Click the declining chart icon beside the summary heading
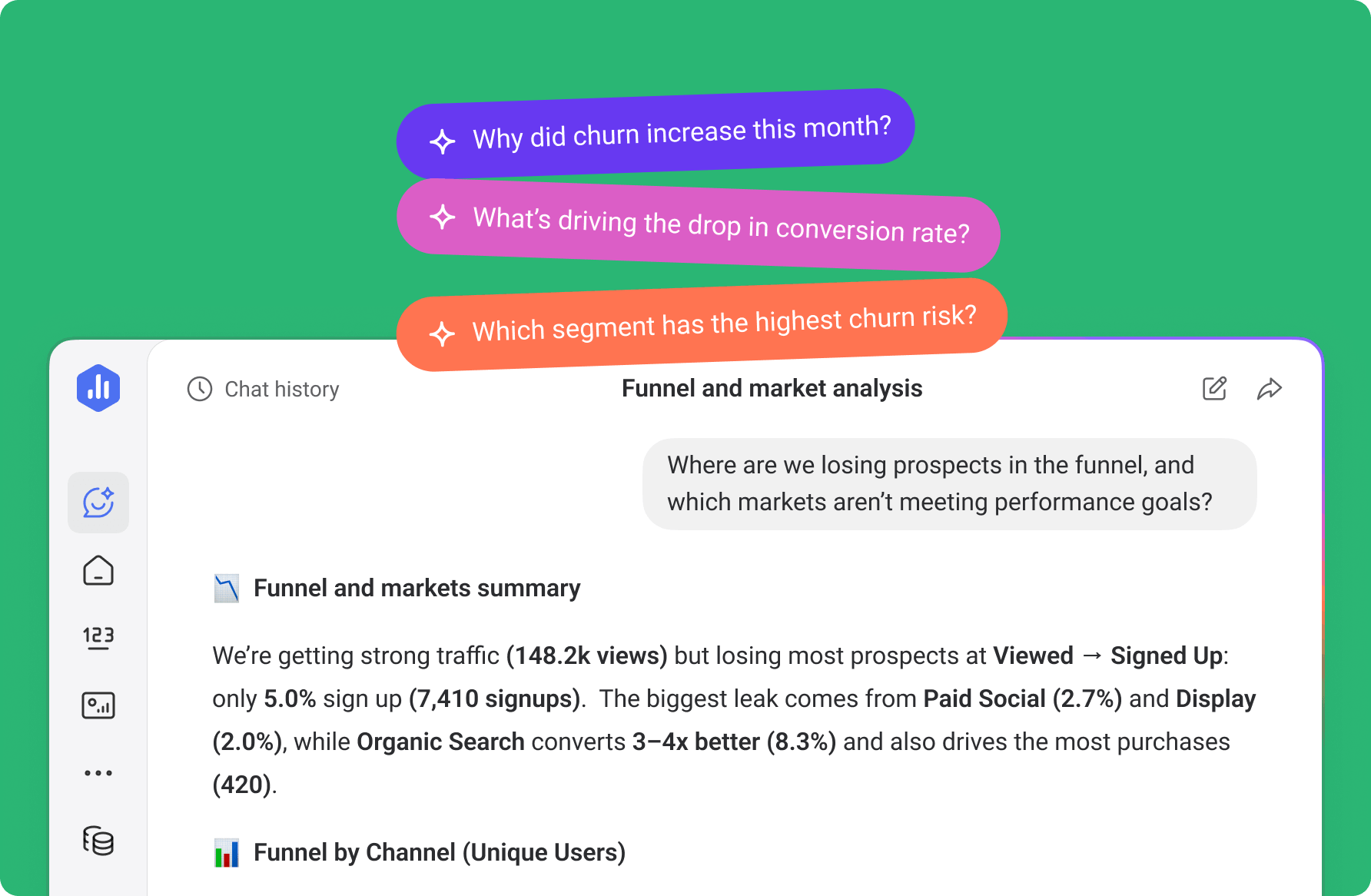1371x896 pixels. [227, 588]
